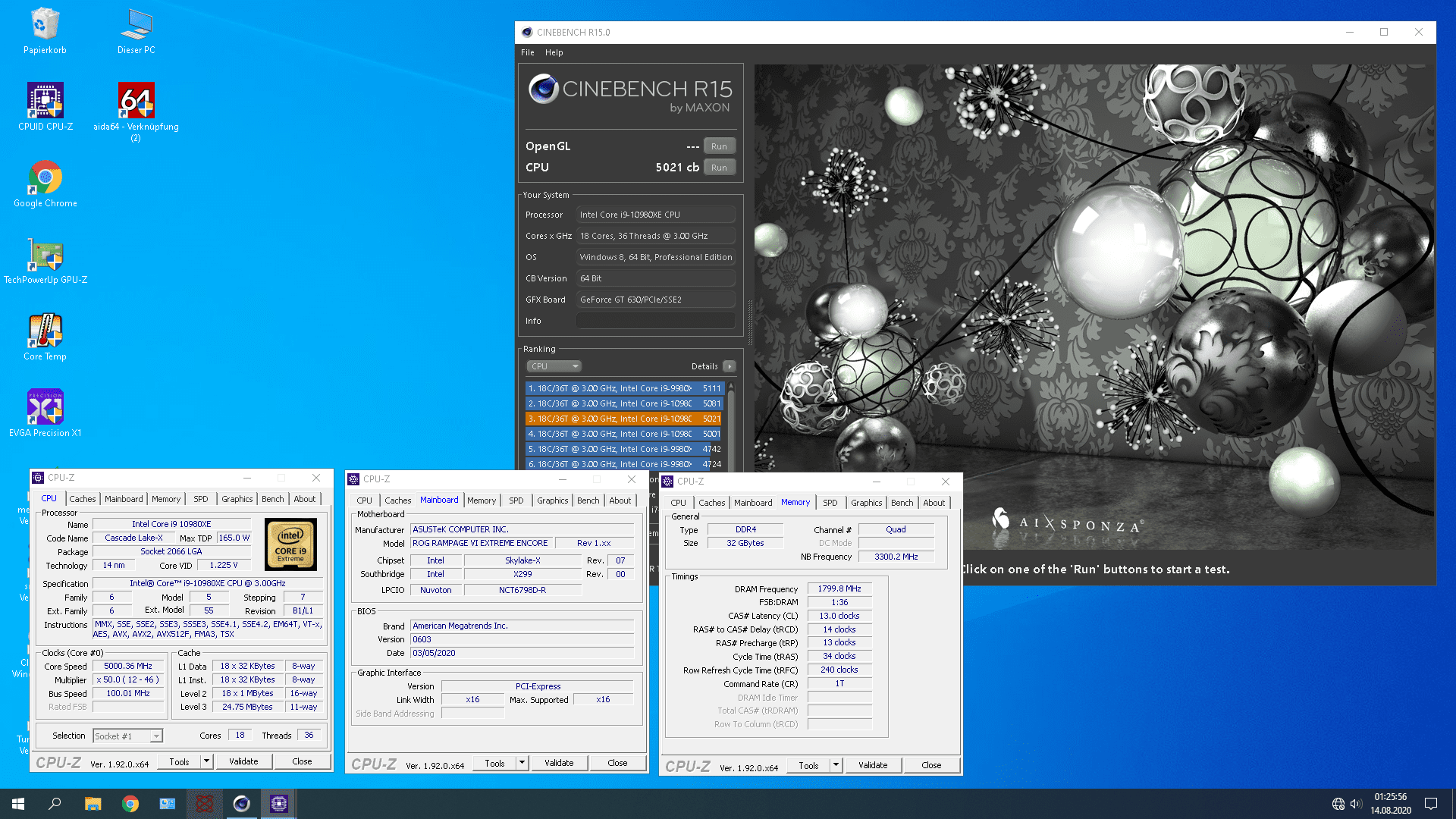Screen dimensions: 1456x819
Task: Open Bench tab in middle CPU-Z window
Action: 588,500
